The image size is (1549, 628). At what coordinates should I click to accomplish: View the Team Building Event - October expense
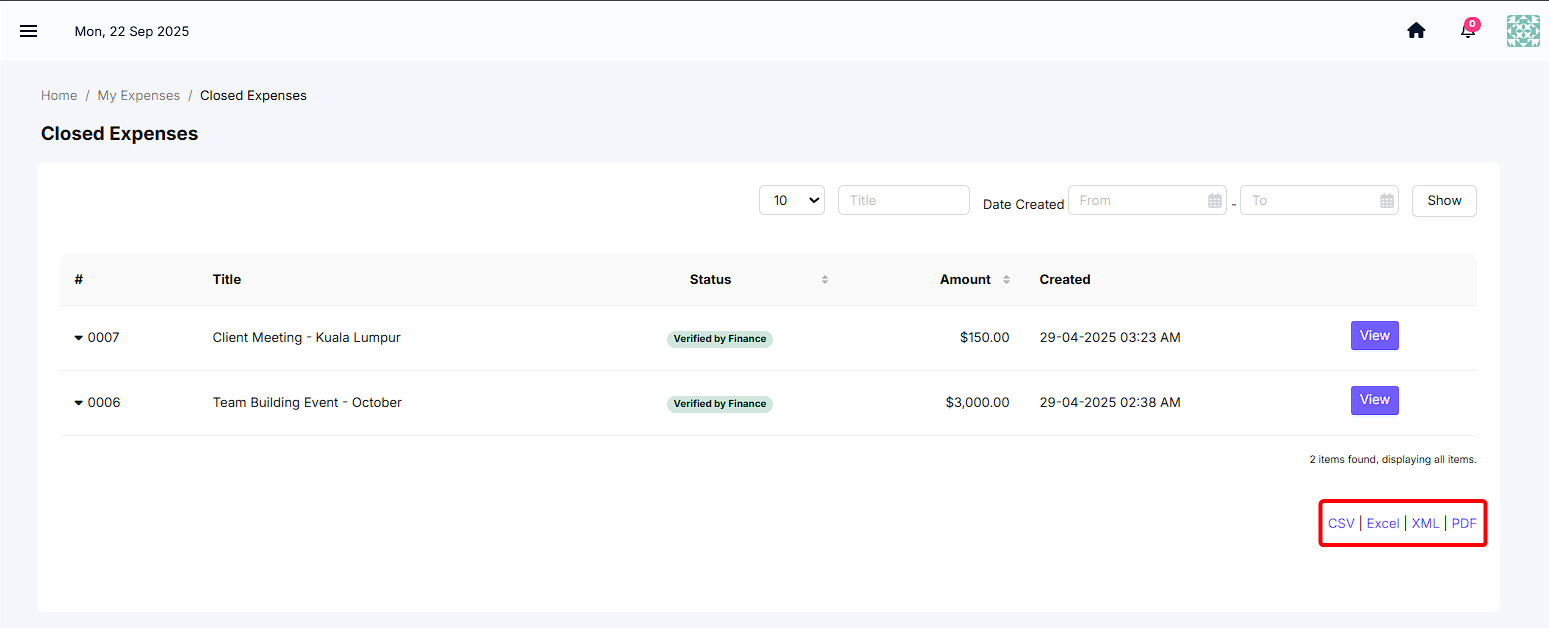coord(1375,401)
